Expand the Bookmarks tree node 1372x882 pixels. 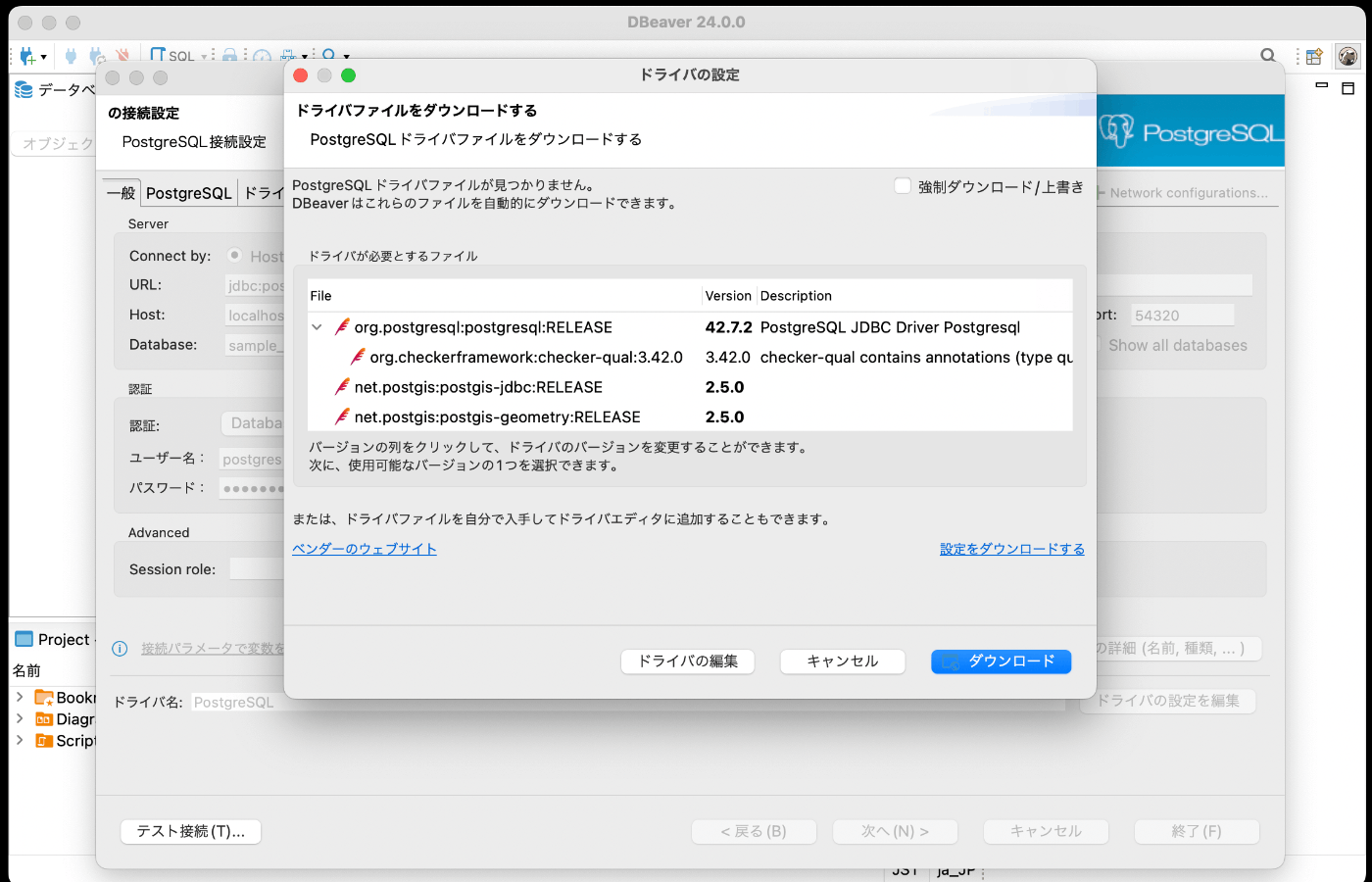pos(20,697)
